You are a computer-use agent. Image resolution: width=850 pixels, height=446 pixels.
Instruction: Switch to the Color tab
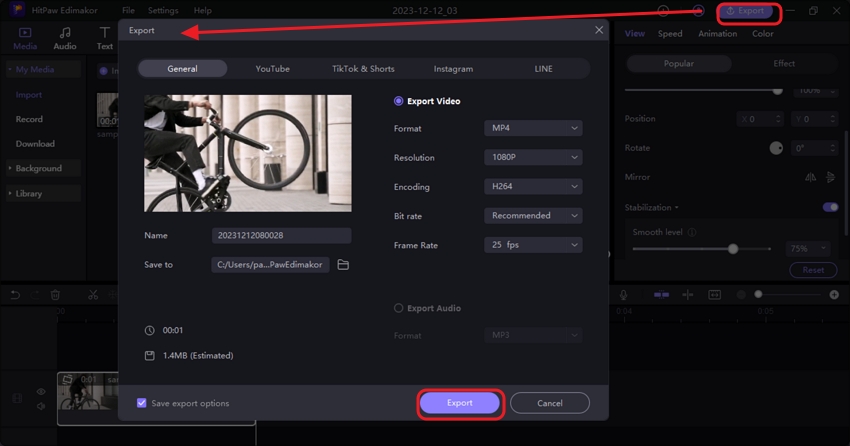pyautogui.click(x=762, y=34)
